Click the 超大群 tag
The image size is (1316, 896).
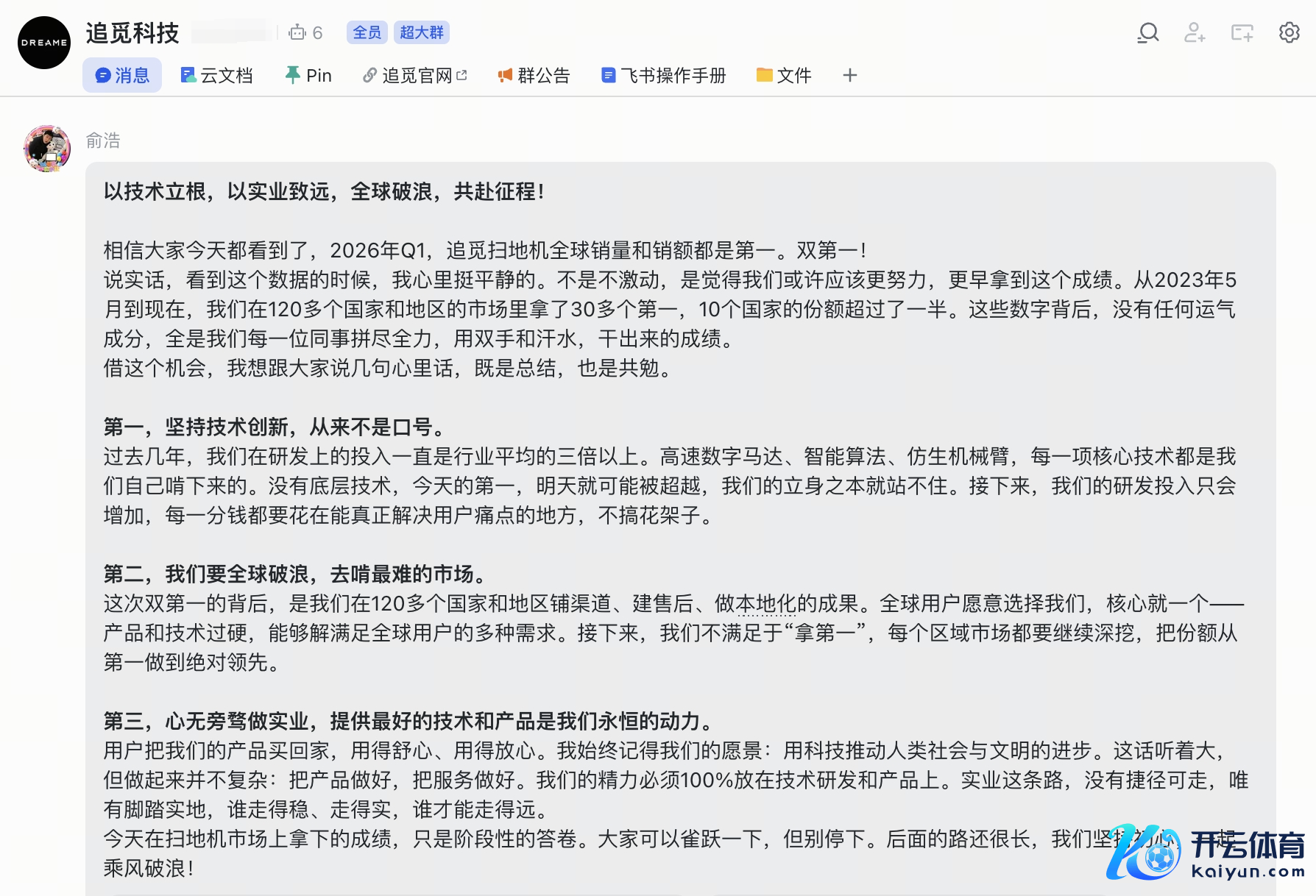point(422,32)
